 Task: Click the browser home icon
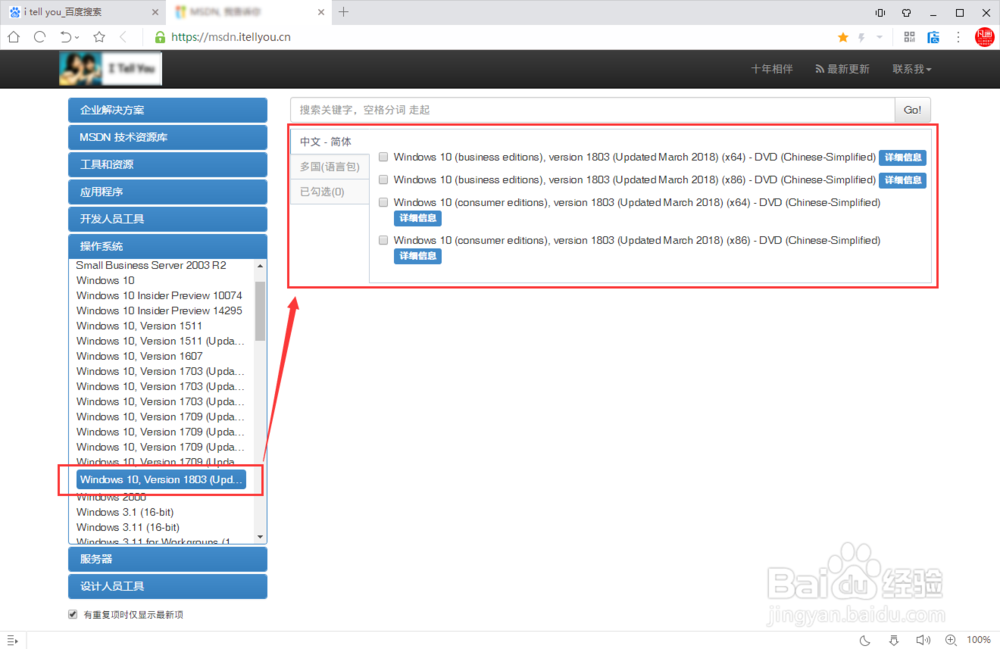point(13,37)
